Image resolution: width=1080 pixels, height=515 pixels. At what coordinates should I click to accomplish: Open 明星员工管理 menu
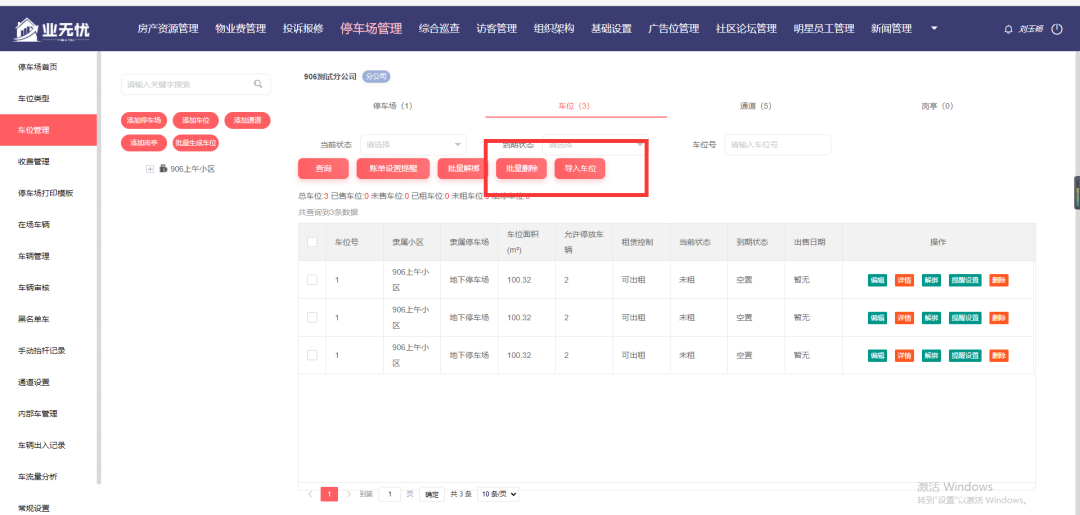click(824, 29)
